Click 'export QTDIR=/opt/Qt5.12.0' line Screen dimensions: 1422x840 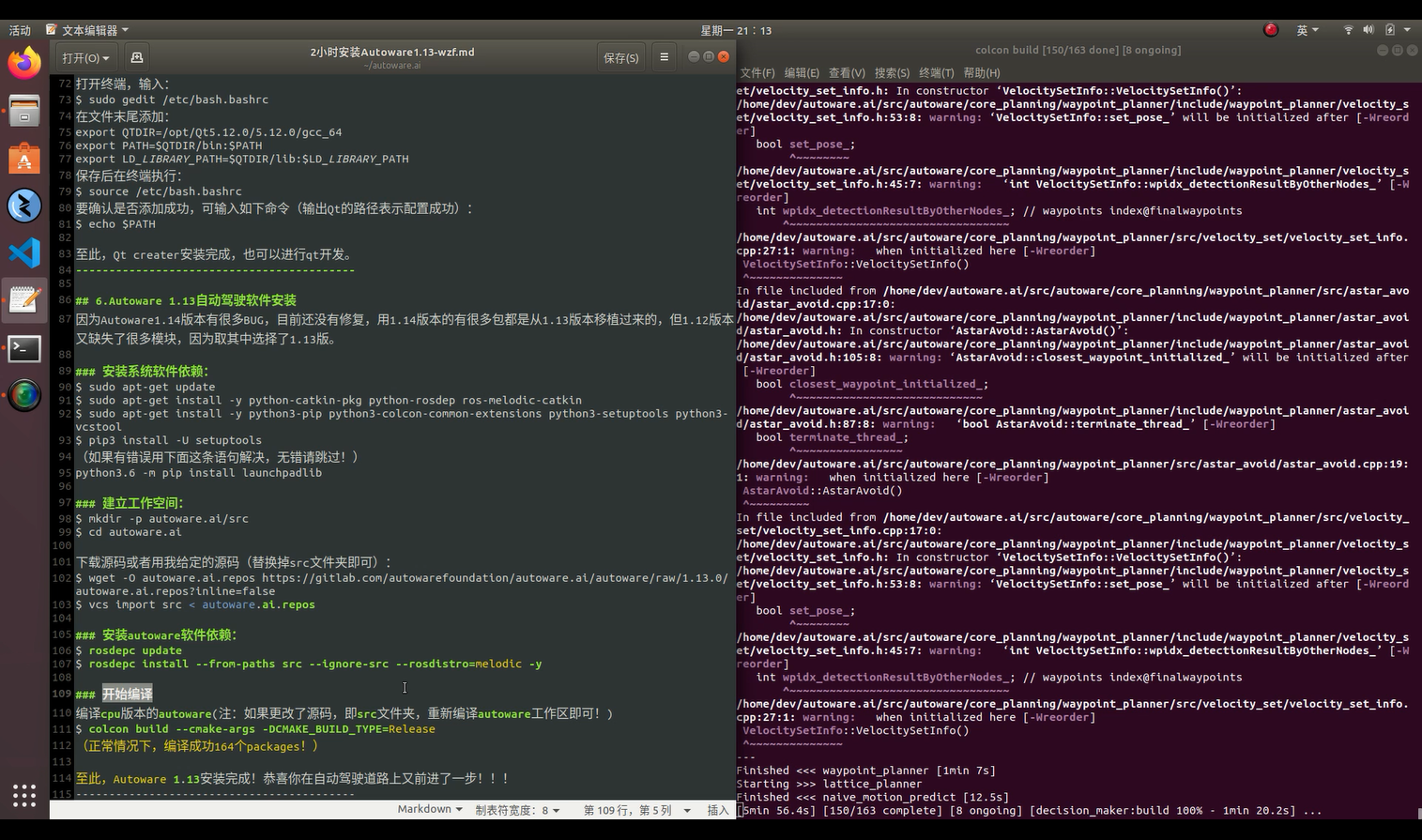208,132
